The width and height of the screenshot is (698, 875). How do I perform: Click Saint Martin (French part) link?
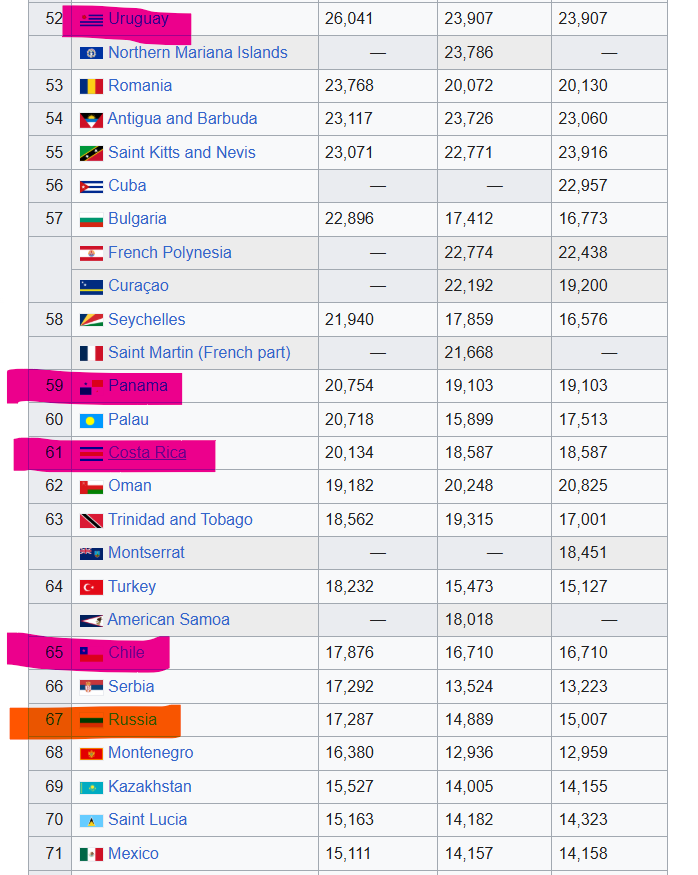coord(199,353)
